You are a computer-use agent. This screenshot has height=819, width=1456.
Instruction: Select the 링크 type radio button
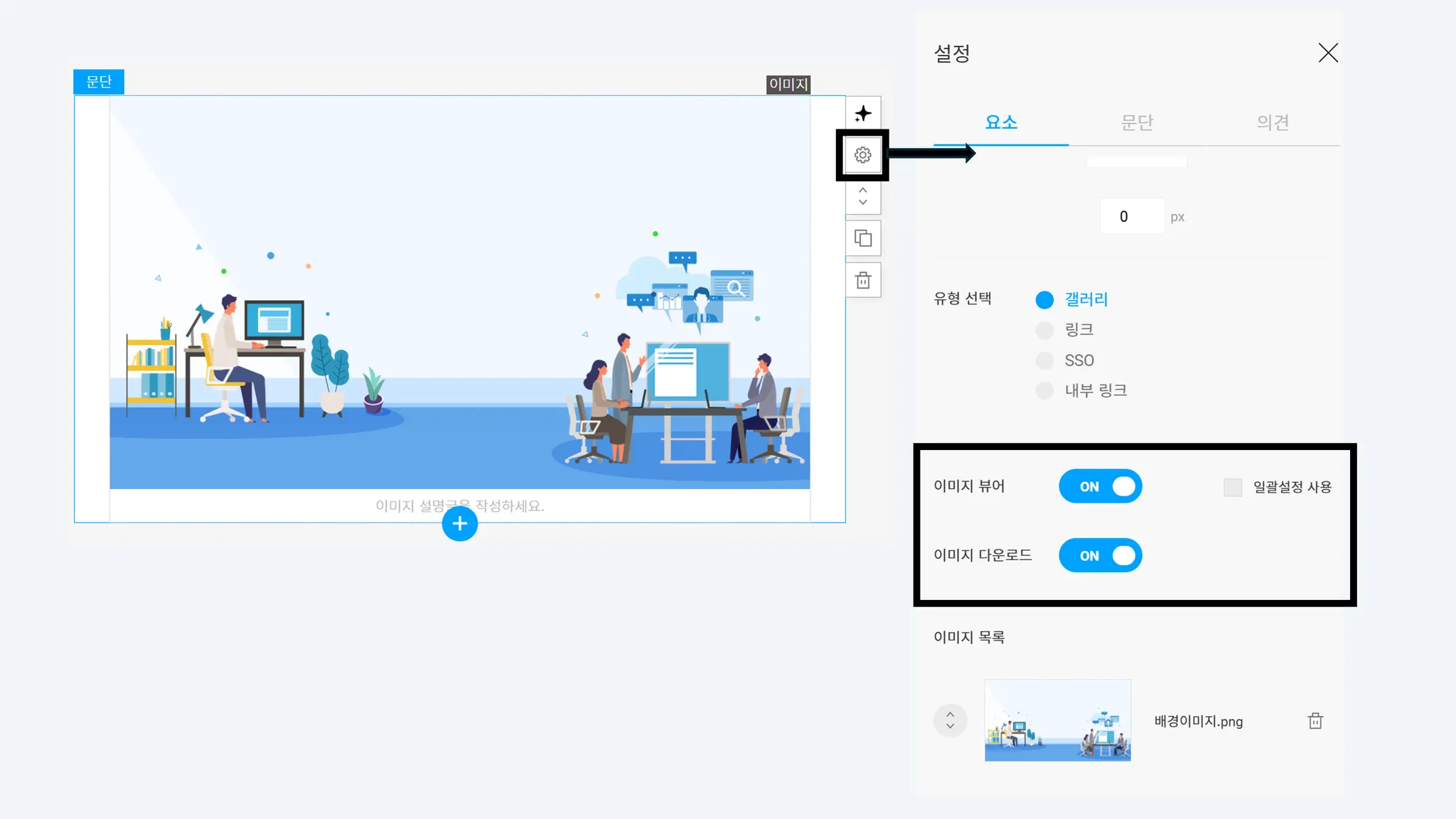[1044, 330]
